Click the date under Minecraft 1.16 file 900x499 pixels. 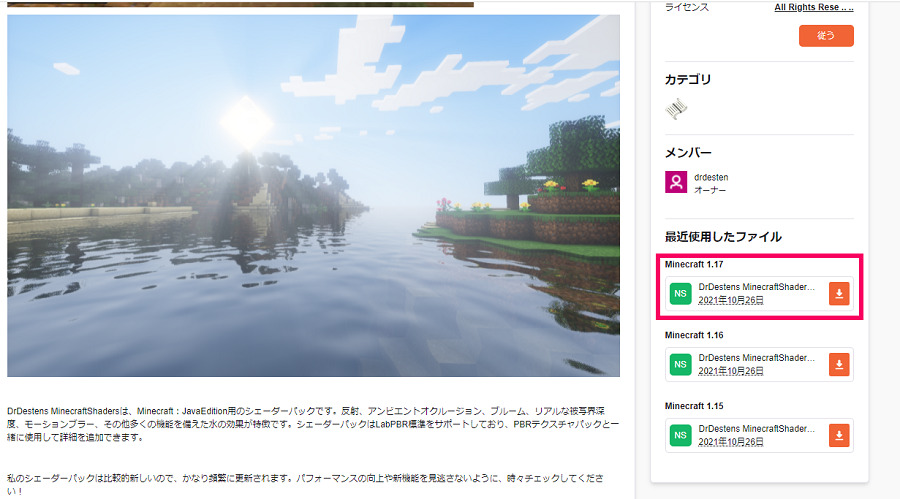point(731,371)
